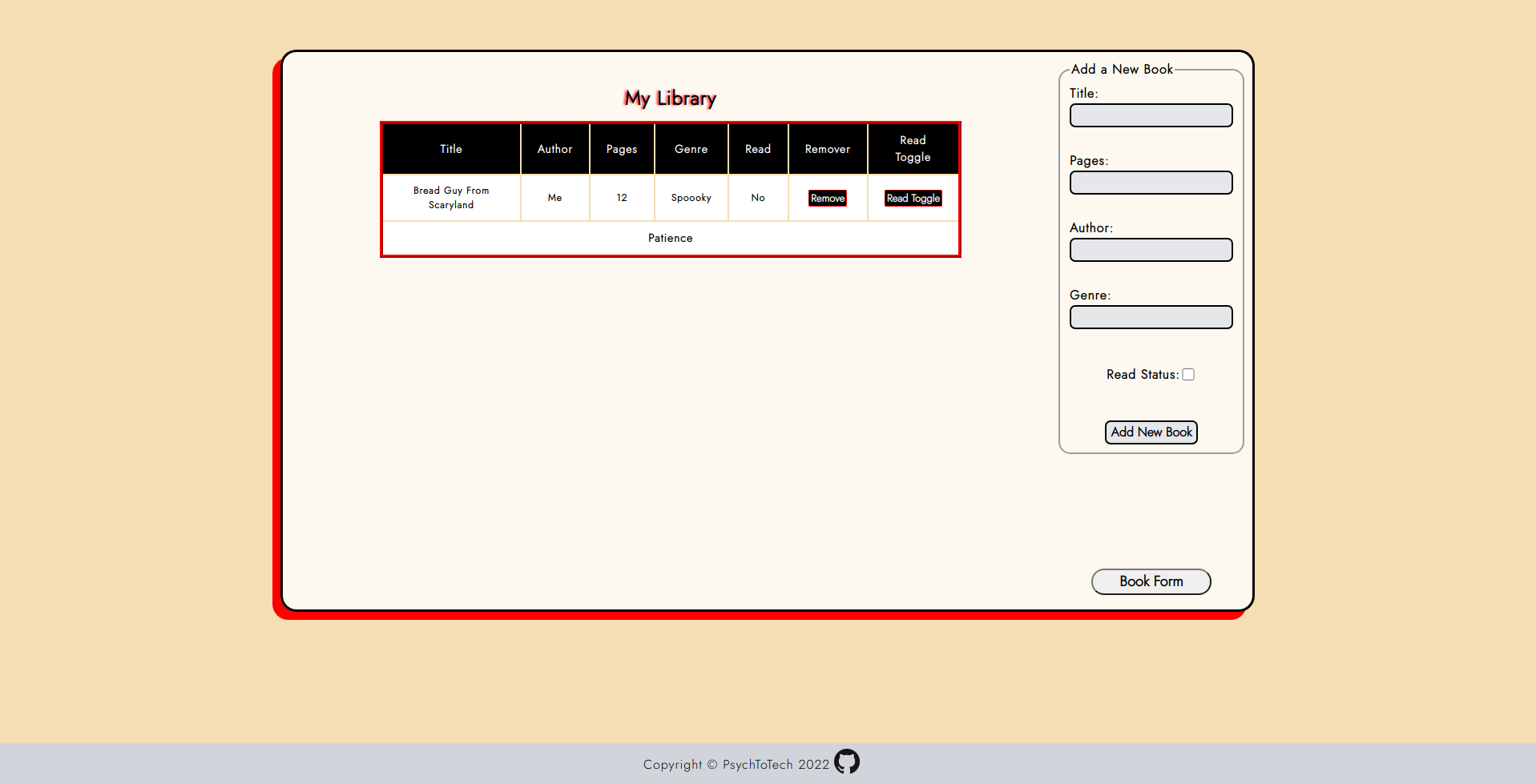This screenshot has width=1536, height=784.
Task: Select the Pages input field
Action: click(x=1151, y=183)
